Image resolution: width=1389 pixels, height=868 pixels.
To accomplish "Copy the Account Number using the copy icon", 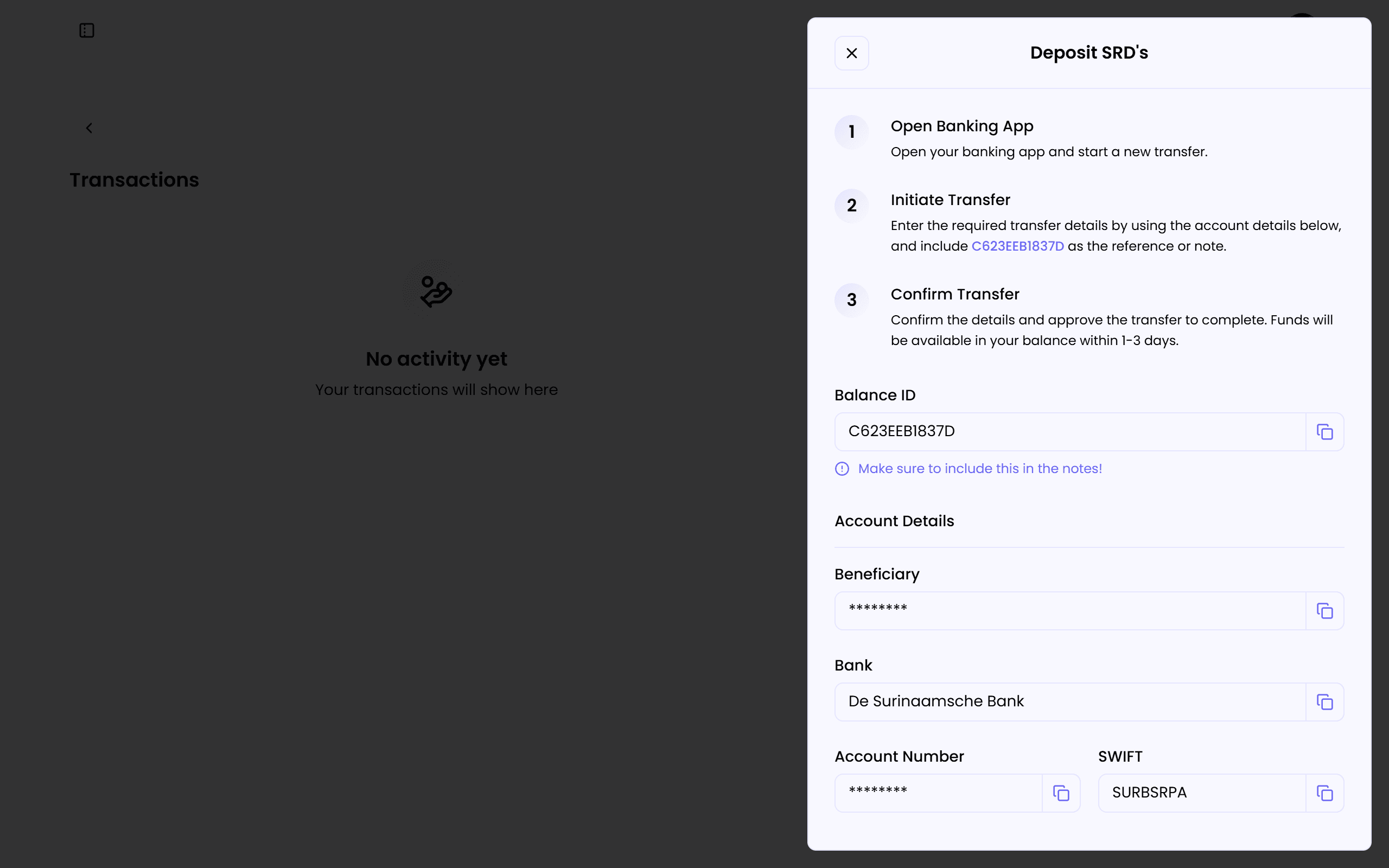I will pos(1061,792).
